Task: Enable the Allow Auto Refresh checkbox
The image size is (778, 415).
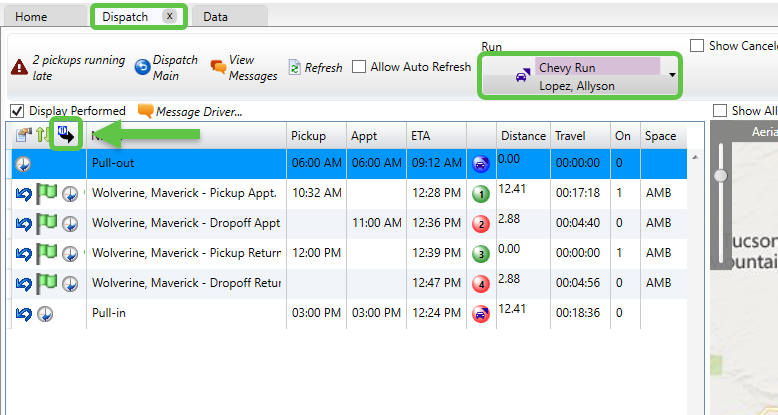Action: (x=359, y=68)
